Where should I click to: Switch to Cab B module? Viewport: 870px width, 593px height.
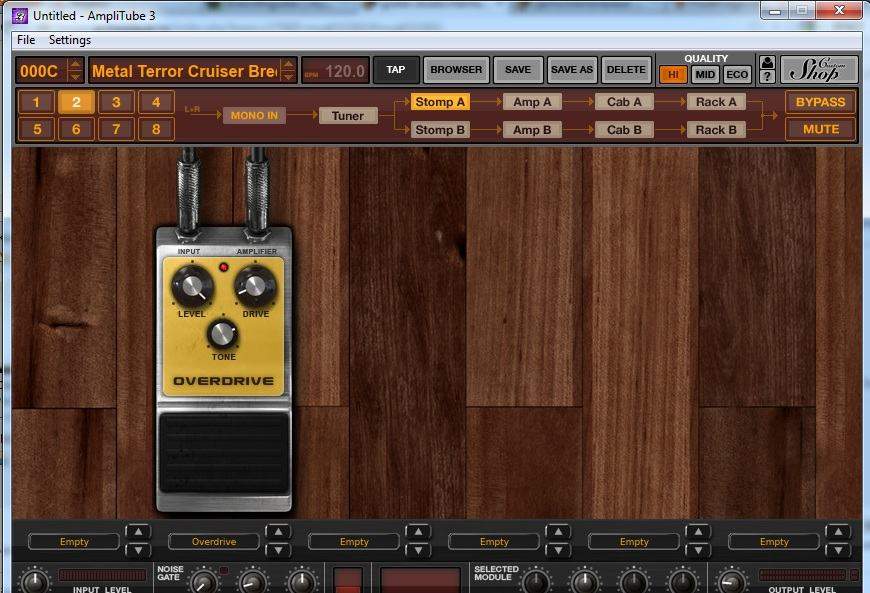point(624,130)
